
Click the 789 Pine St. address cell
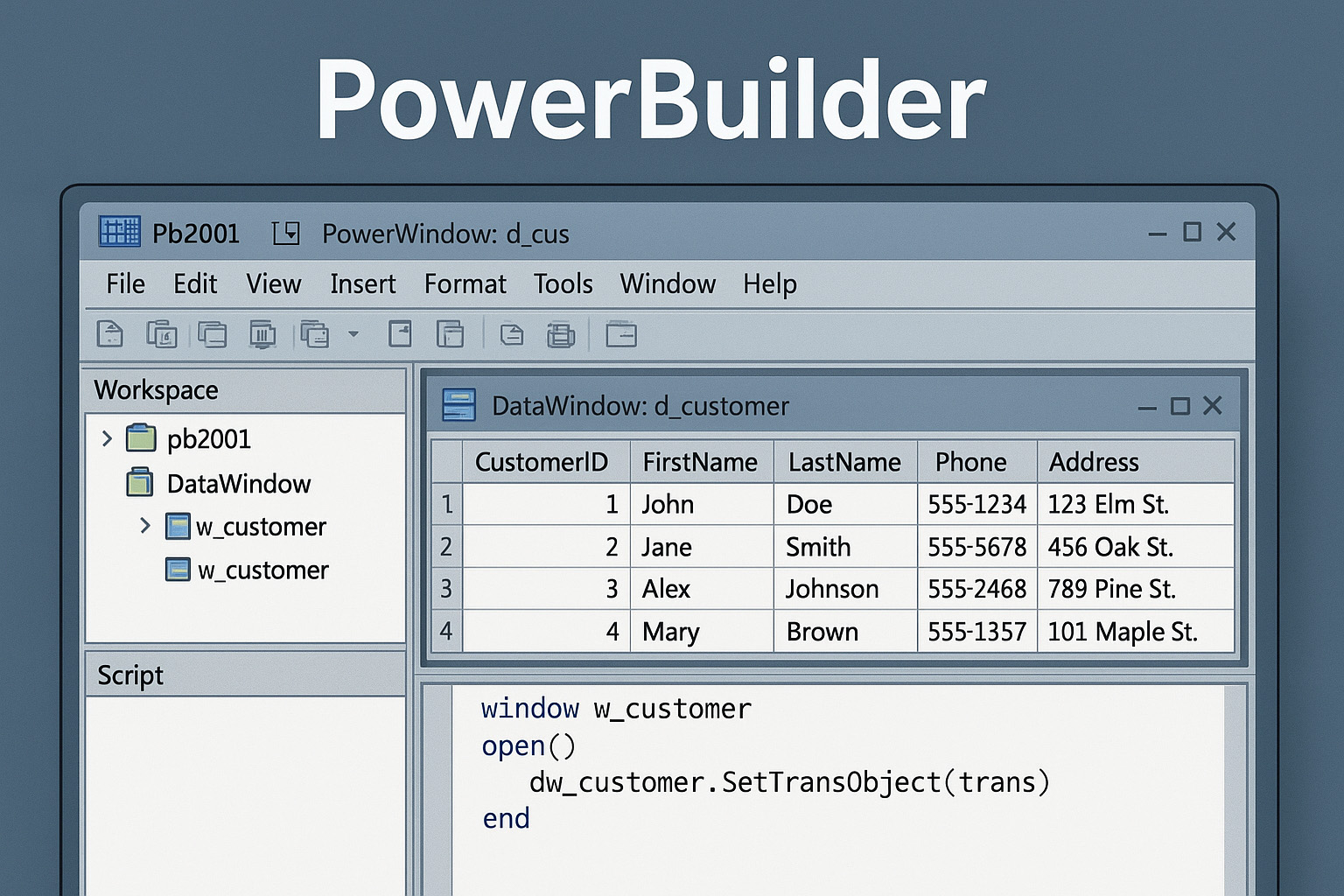point(1136,588)
